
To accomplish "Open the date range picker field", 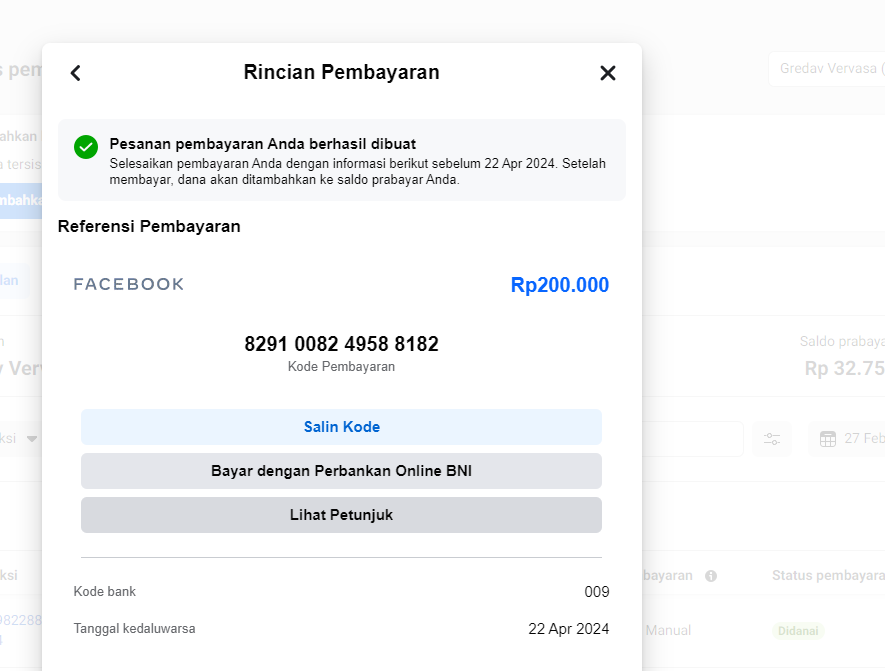I will coord(850,439).
